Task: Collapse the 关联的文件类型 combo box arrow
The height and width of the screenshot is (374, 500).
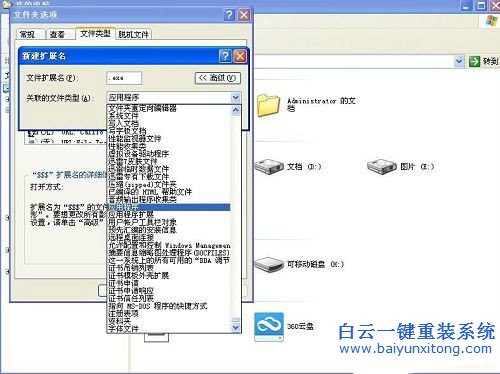Action: (x=235, y=97)
